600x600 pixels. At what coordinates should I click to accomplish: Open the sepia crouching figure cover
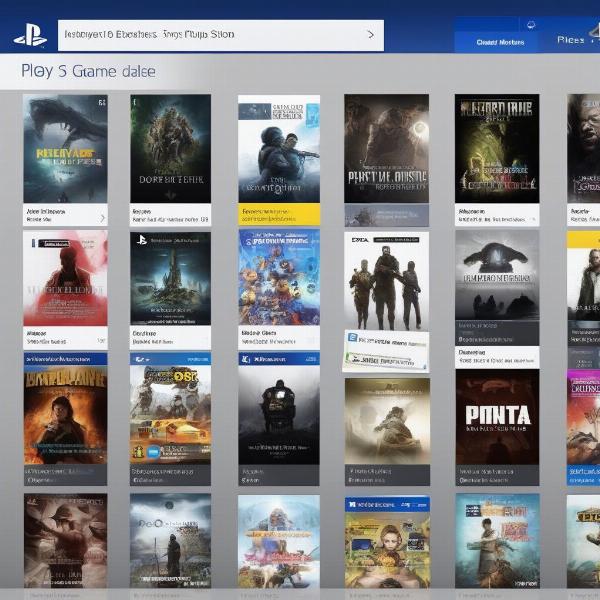pos(387,421)
